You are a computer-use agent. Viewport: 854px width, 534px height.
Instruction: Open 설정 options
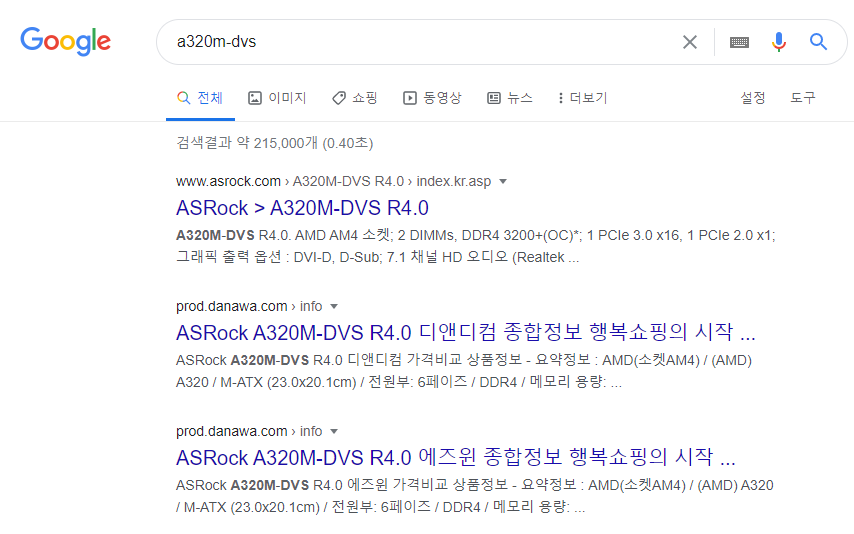(x=753, y=98)
